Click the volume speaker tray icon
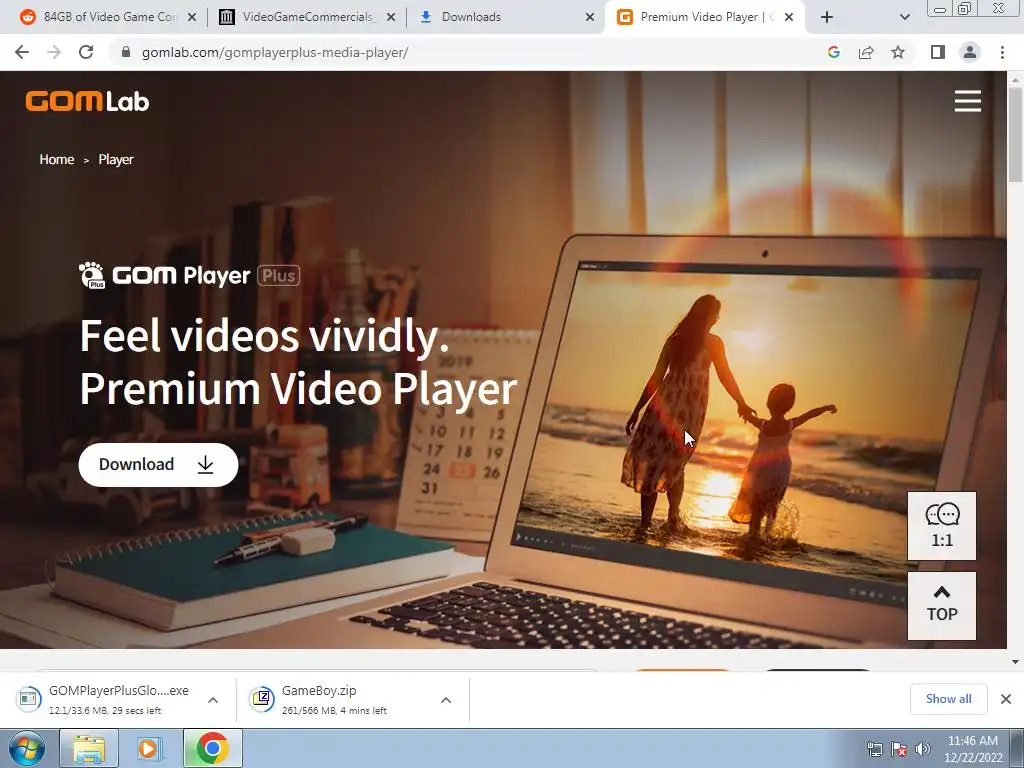The width and height of the screenshot is (1024, 768). click(922, 749)
